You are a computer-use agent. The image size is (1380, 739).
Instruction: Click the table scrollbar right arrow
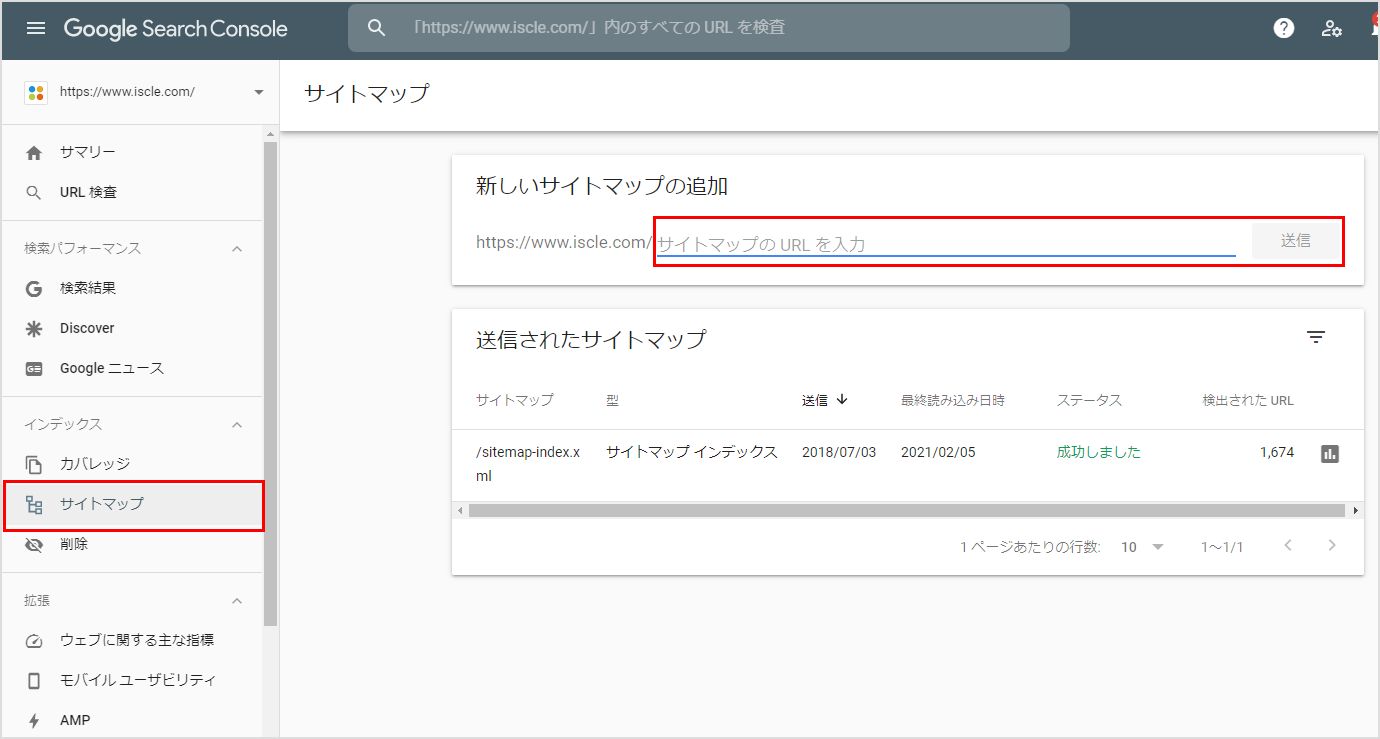click(x=1356, y=510)
